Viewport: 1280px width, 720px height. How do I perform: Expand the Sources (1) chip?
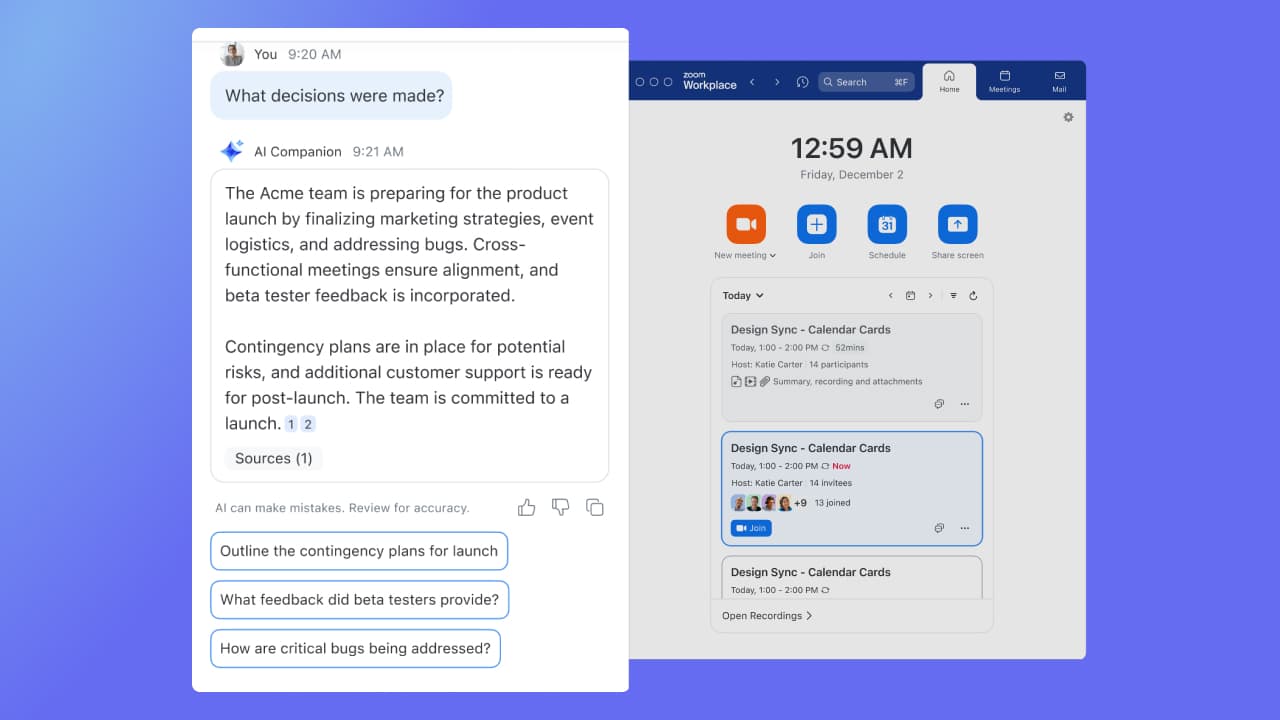[x=273, y=459]
